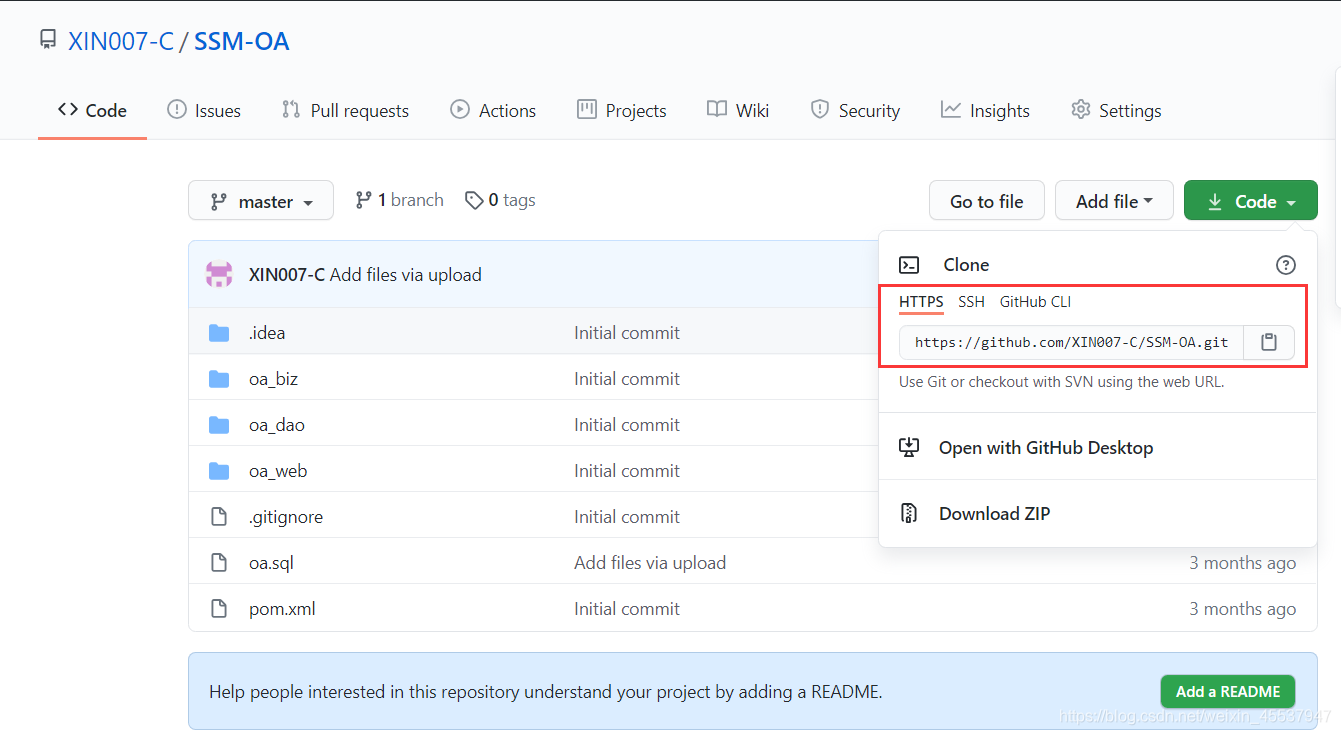1341x735 pixels.
Task: Click the .gitignore file icon
Action: pos(219,517)
